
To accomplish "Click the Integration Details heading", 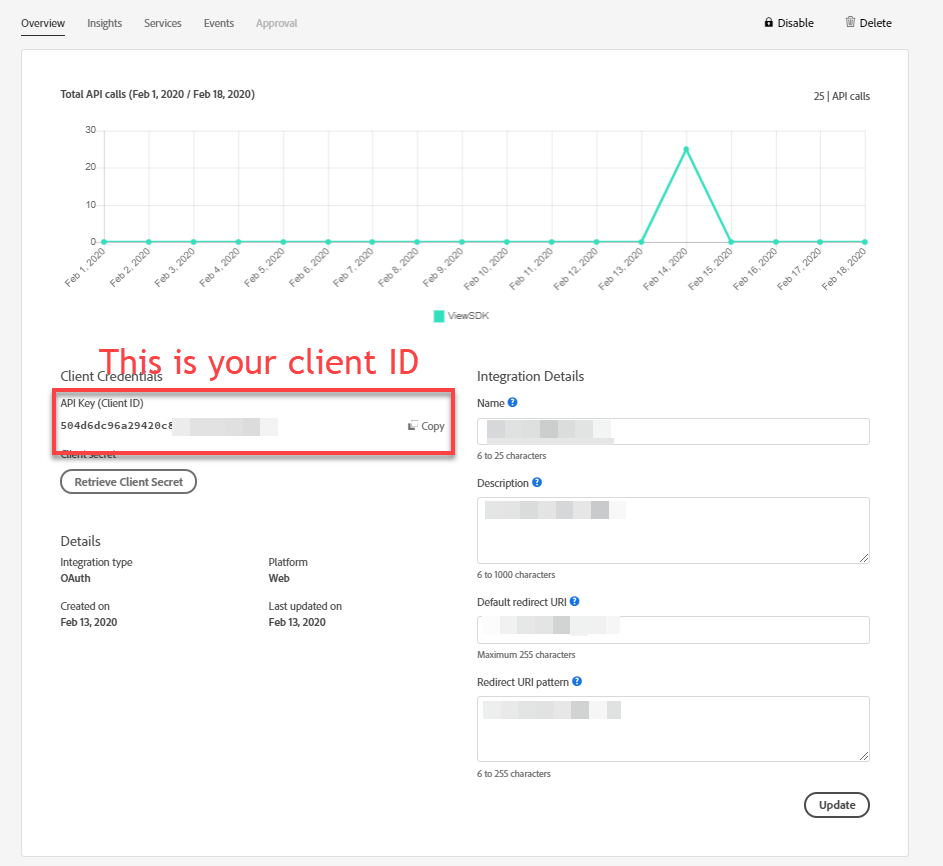I will pyautogui.click(x=530, y=376).
